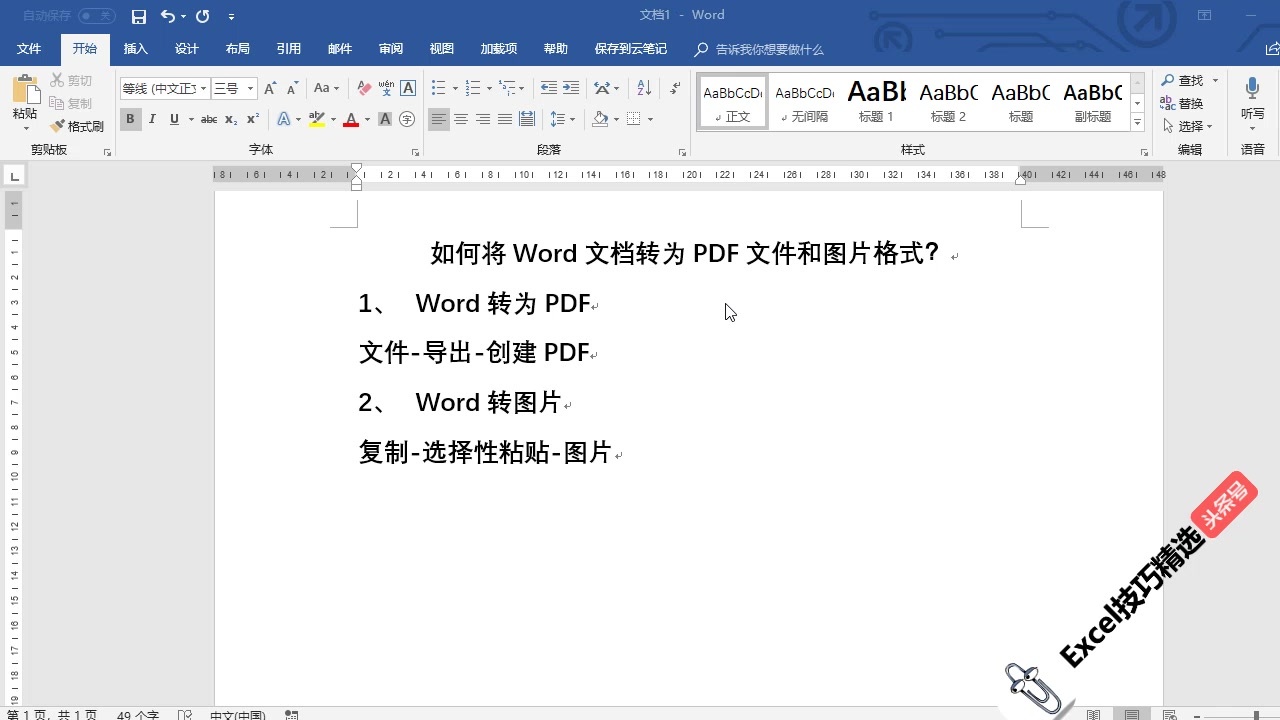The width and height of the screenshot is (1280, 720).
Task: Click the Paste clipboard icon
Action: tap(24, 90)
